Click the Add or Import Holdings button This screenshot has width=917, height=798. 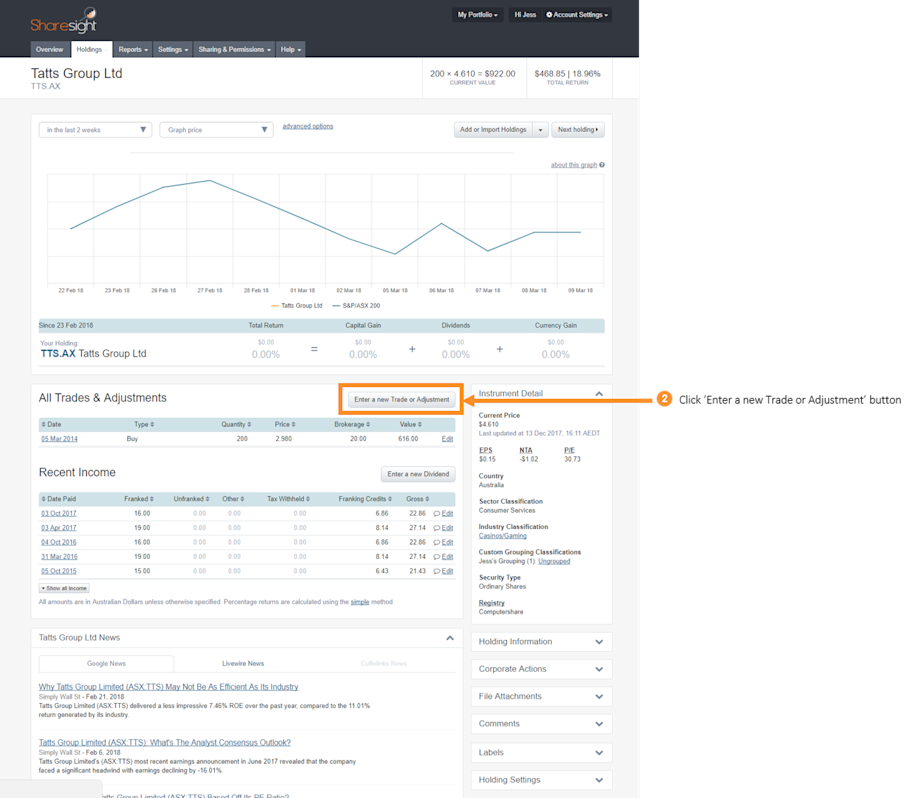493,130
